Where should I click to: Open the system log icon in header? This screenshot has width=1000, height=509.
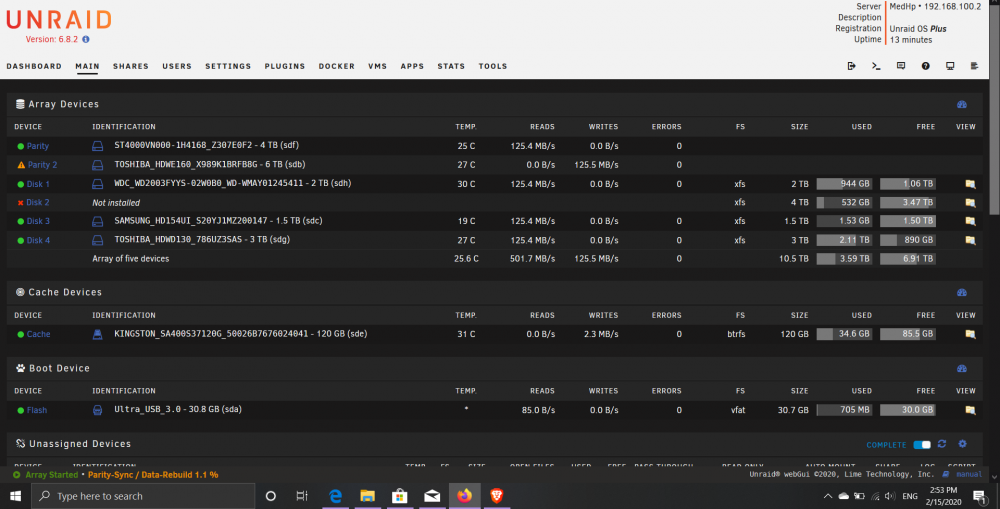pyautogui.click(x=974, y=66)
